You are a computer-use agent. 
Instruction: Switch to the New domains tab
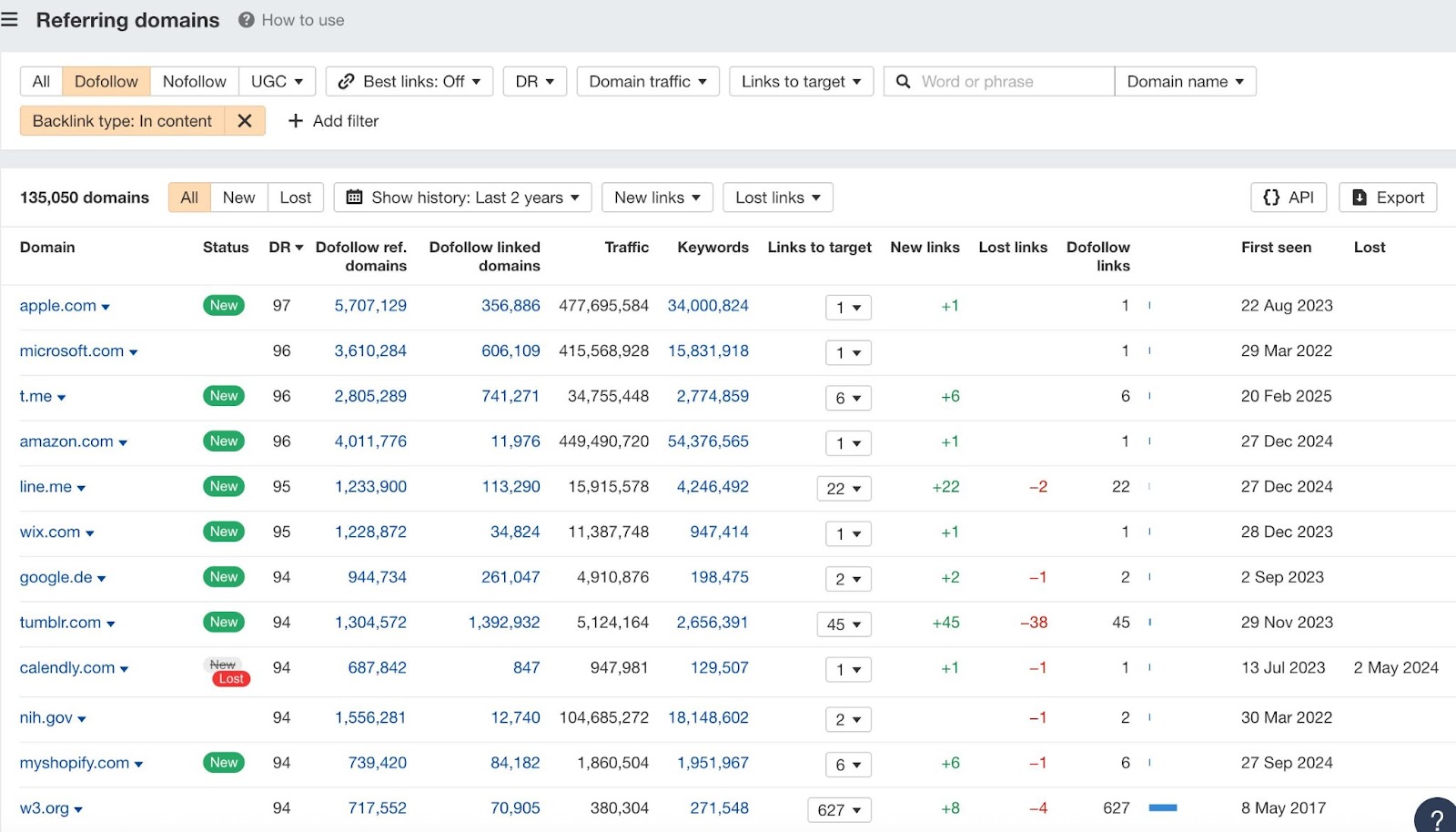click(x=239, y=198)
